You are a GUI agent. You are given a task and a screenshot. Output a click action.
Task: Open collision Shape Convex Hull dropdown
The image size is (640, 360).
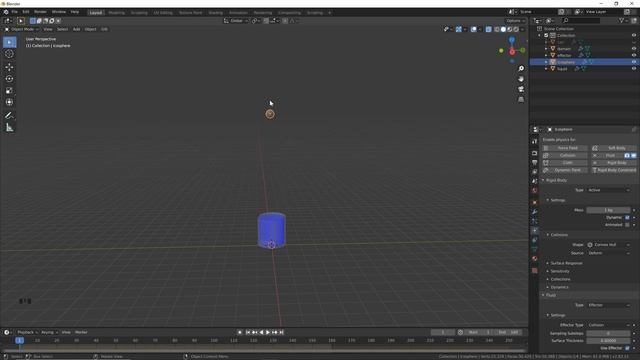click(x=609, y=245)
